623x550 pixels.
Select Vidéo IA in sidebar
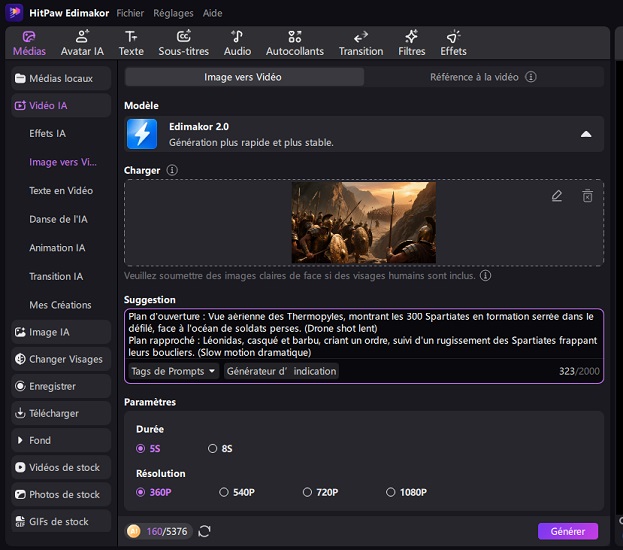[61, 105]
